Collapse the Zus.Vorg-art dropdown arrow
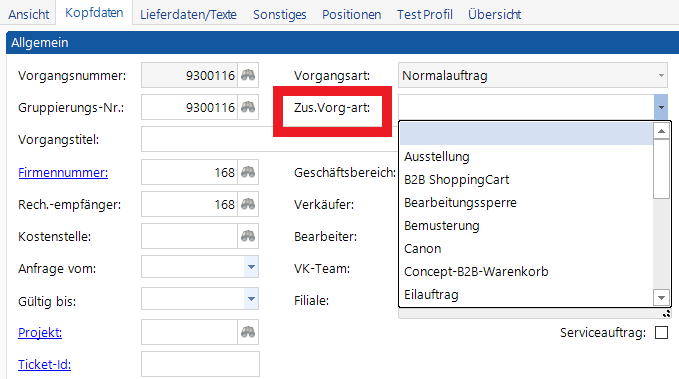The image size is (679, 379). click(661, 107)
